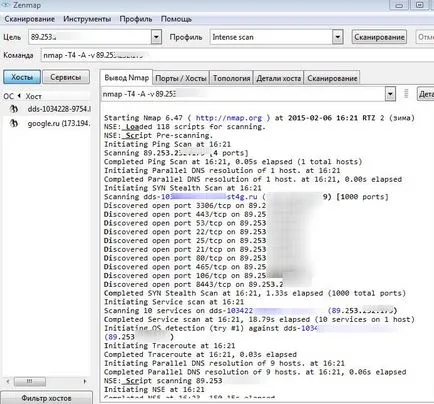434x404 pixels.
Task: Open the Сканирование menu
Action: coord(30,19)
